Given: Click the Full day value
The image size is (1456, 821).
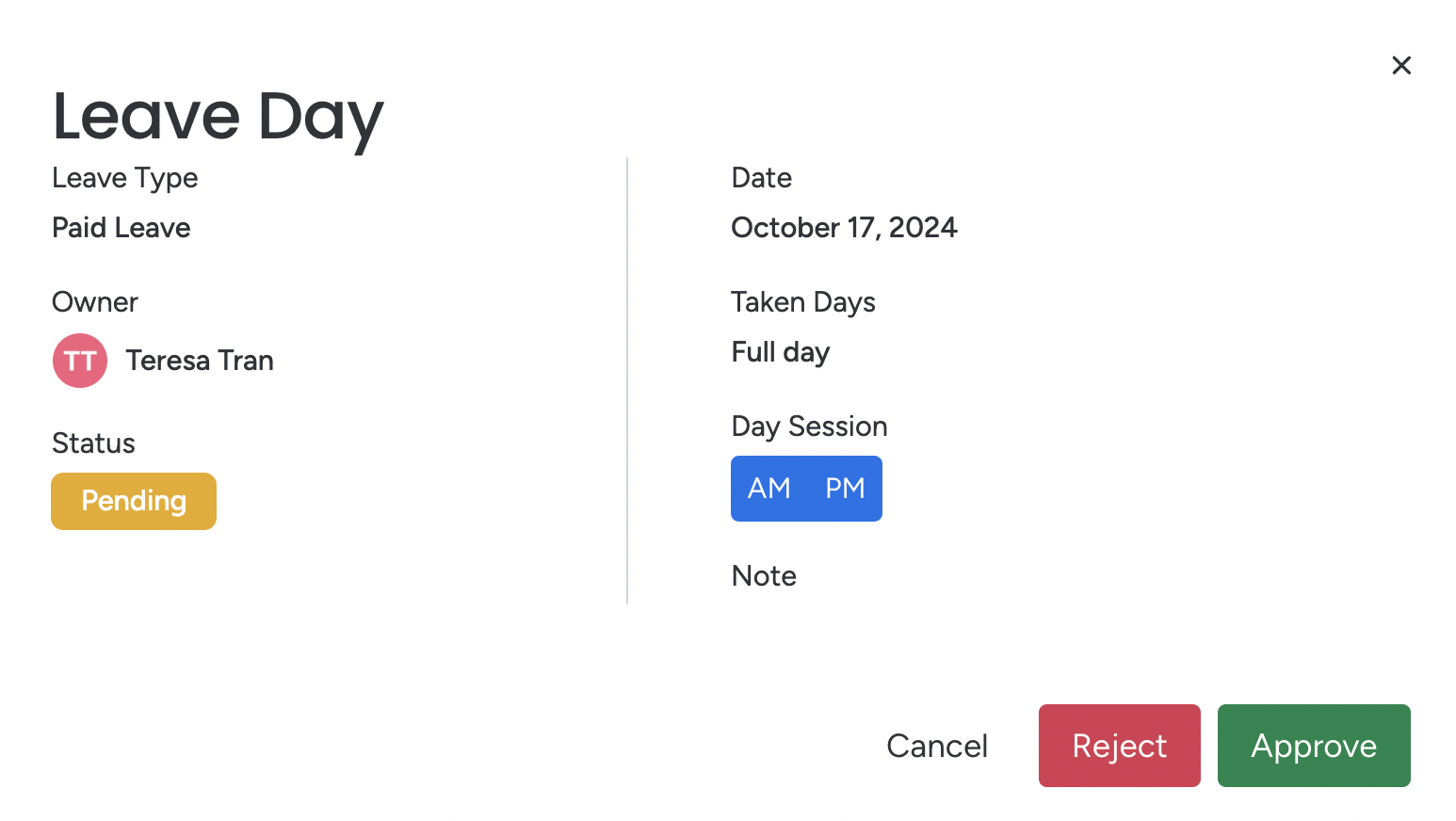Looking at the screenshot, I should pos(781,352).
